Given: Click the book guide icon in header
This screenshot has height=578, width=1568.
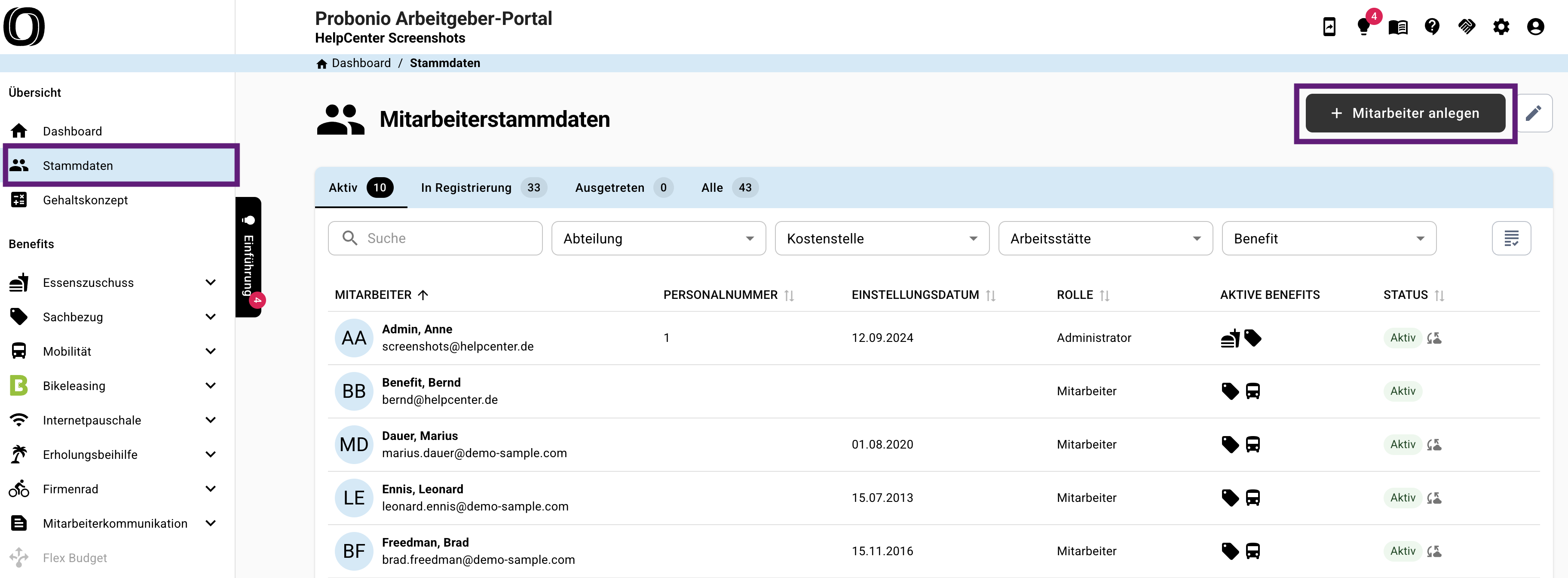Looking at the screenshot, I should [x=1398, y=28].
